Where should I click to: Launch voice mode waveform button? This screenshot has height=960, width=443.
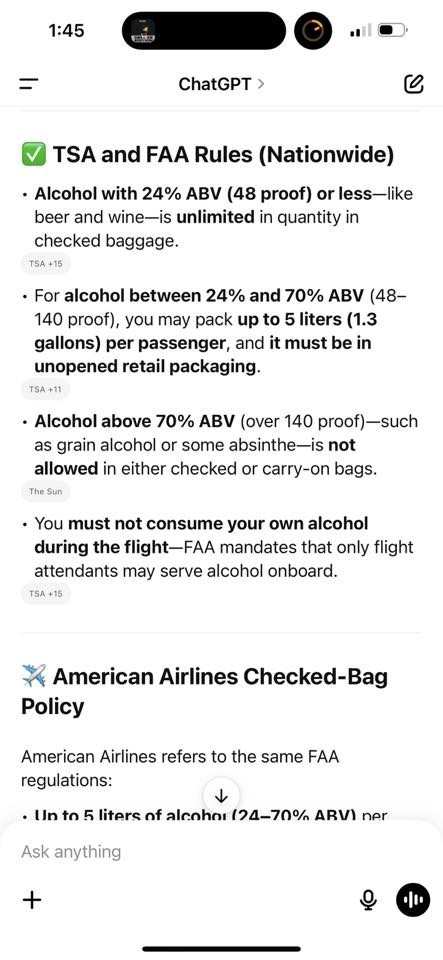click(414, 899)
